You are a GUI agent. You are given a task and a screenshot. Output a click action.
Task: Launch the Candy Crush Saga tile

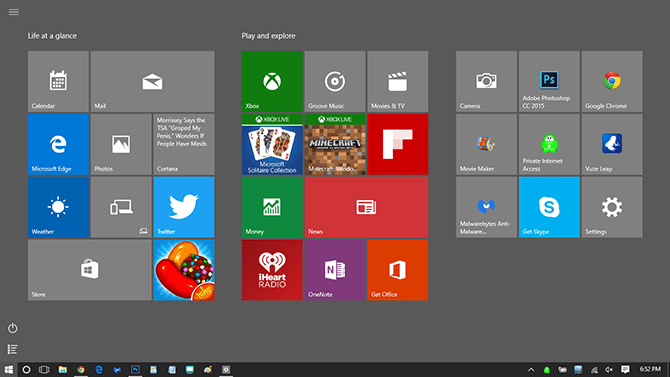tap(184, 270)
